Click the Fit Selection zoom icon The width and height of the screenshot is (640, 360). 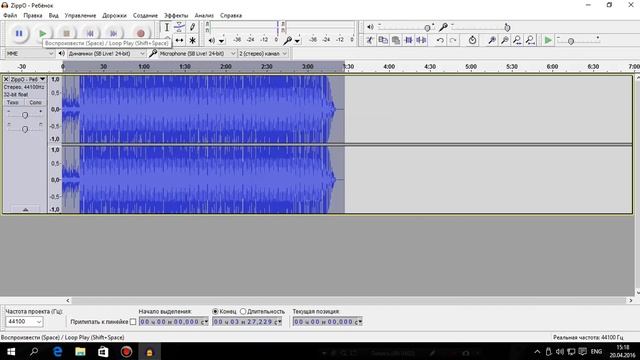pos(517,40)
